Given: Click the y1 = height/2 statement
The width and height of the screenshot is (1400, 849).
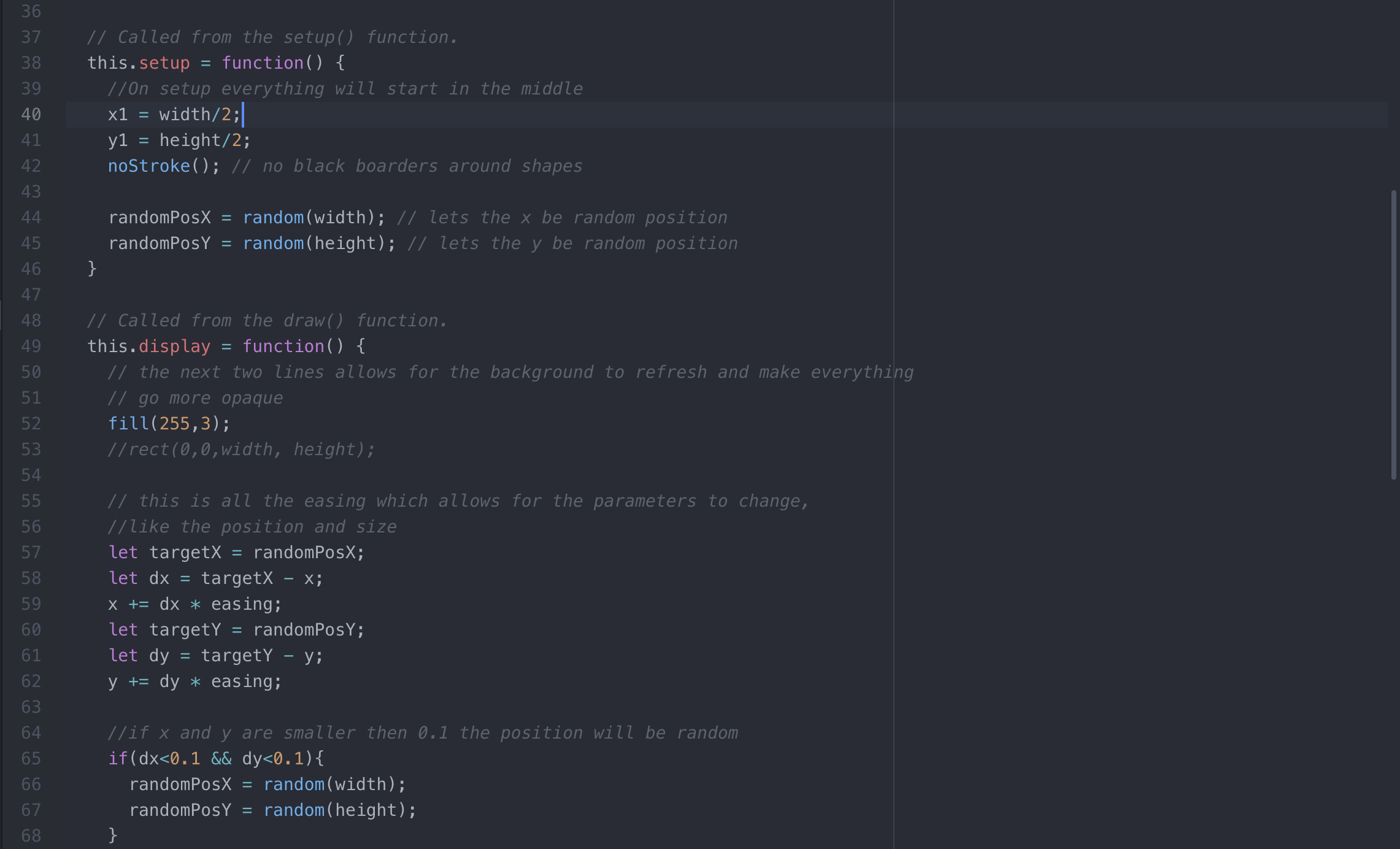Looking at the screenshot, I should [179, 140].
